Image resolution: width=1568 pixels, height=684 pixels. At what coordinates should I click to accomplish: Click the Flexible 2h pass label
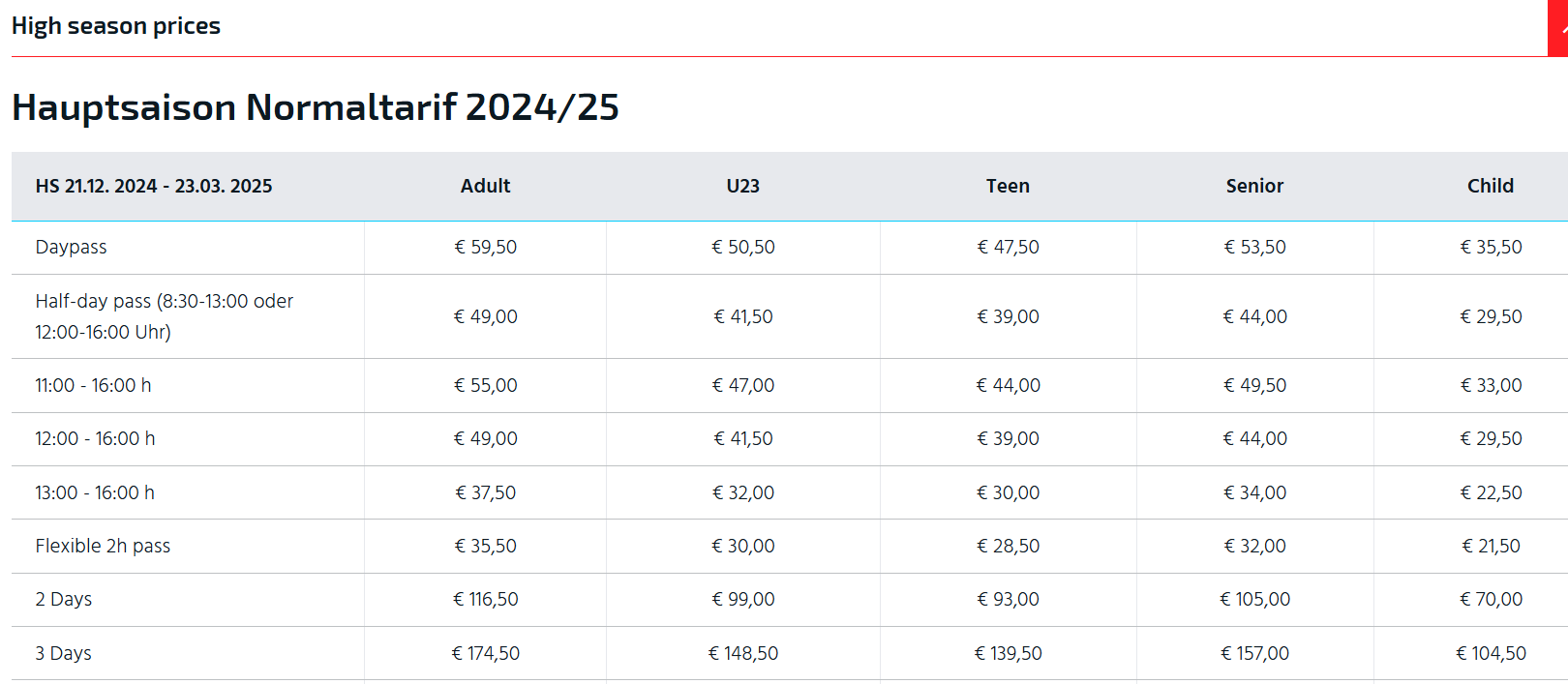coord(103,546)
